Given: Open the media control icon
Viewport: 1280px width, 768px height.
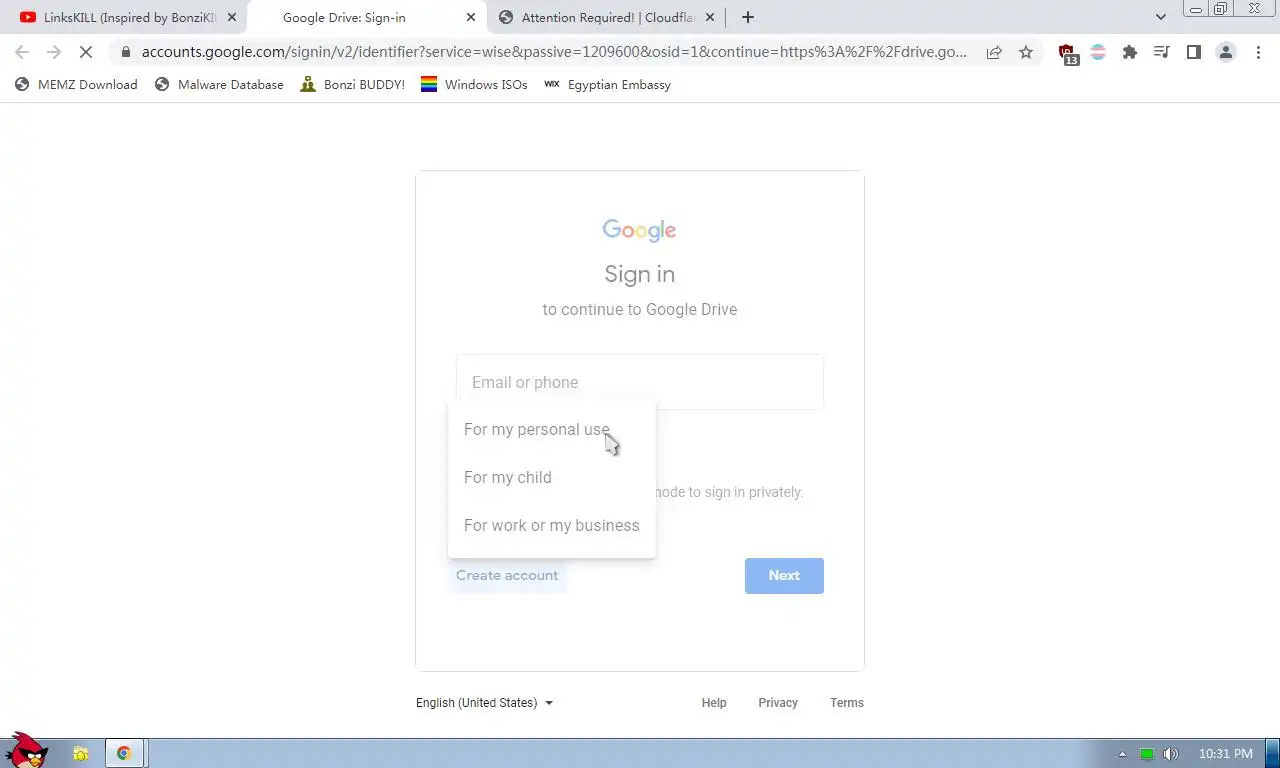Looking at the screenshot, I should (x=1161, y=52).
